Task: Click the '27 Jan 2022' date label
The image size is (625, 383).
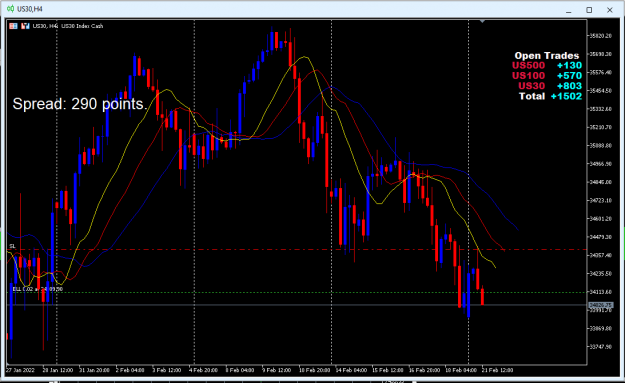Action: tap(20, 370)
